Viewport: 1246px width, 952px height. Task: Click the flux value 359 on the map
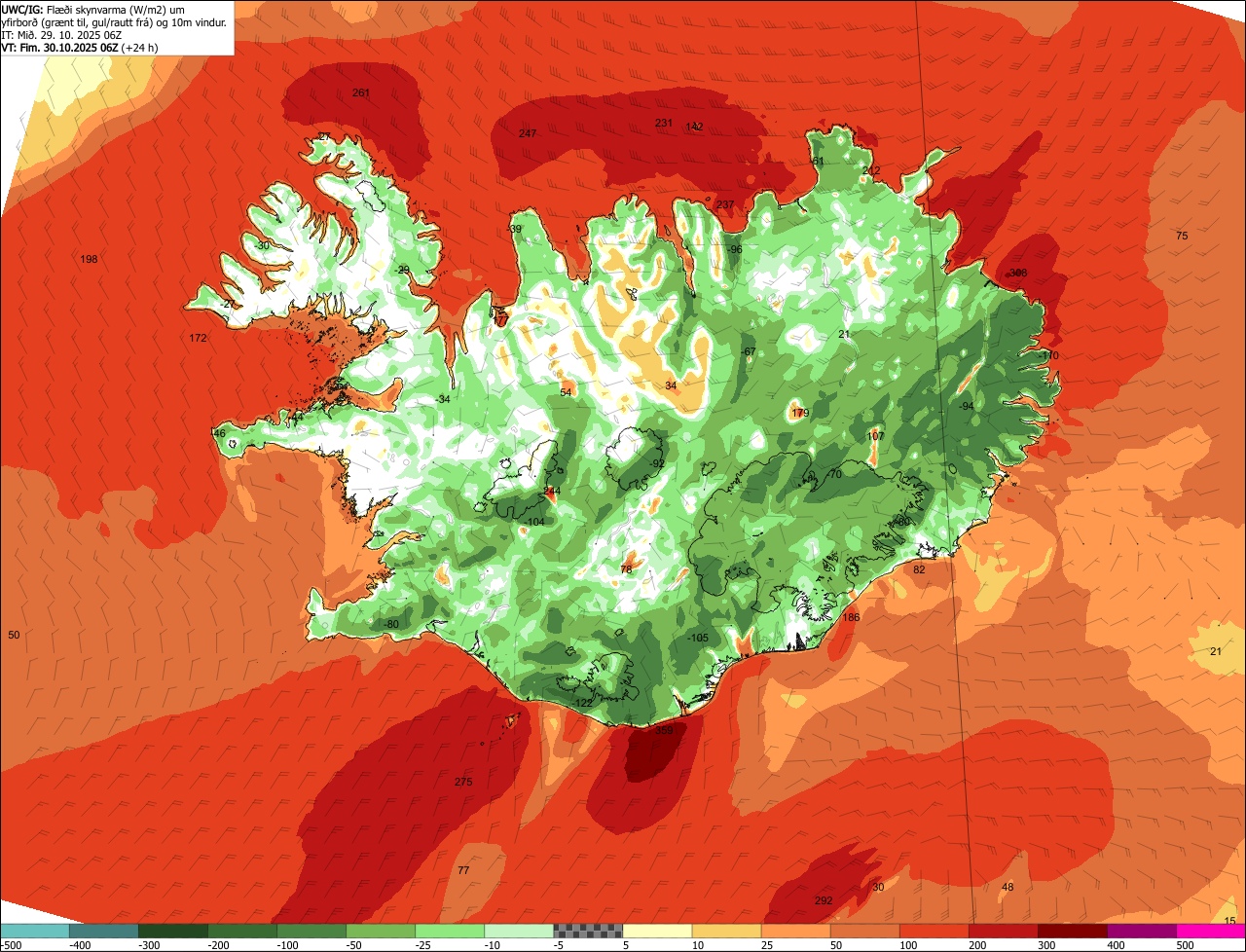click(663, 730)
